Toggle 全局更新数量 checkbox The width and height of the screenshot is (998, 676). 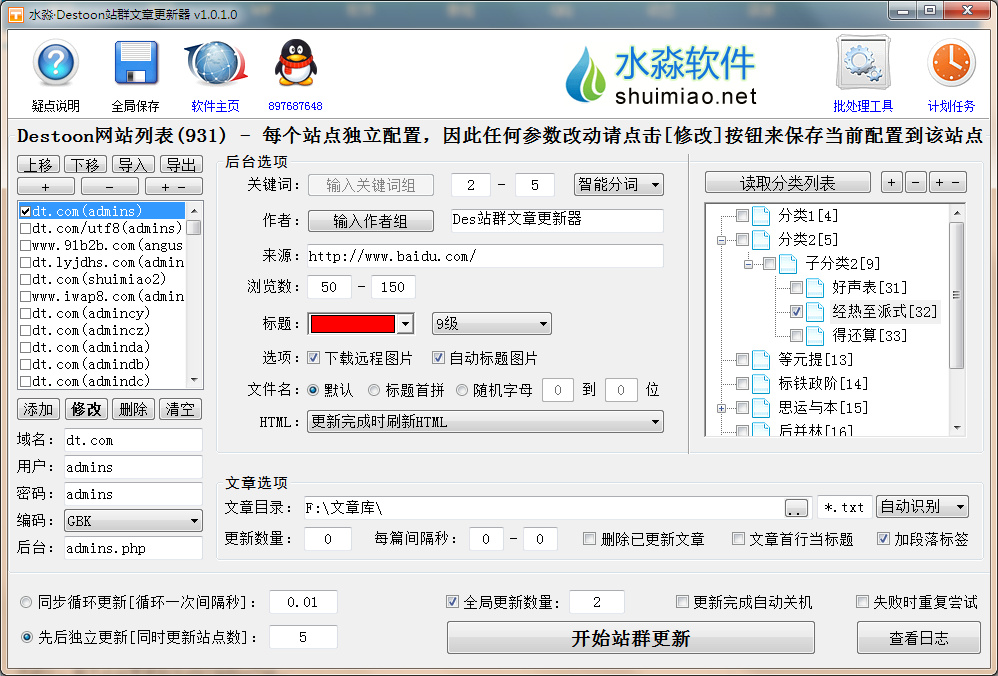point(452,602)
